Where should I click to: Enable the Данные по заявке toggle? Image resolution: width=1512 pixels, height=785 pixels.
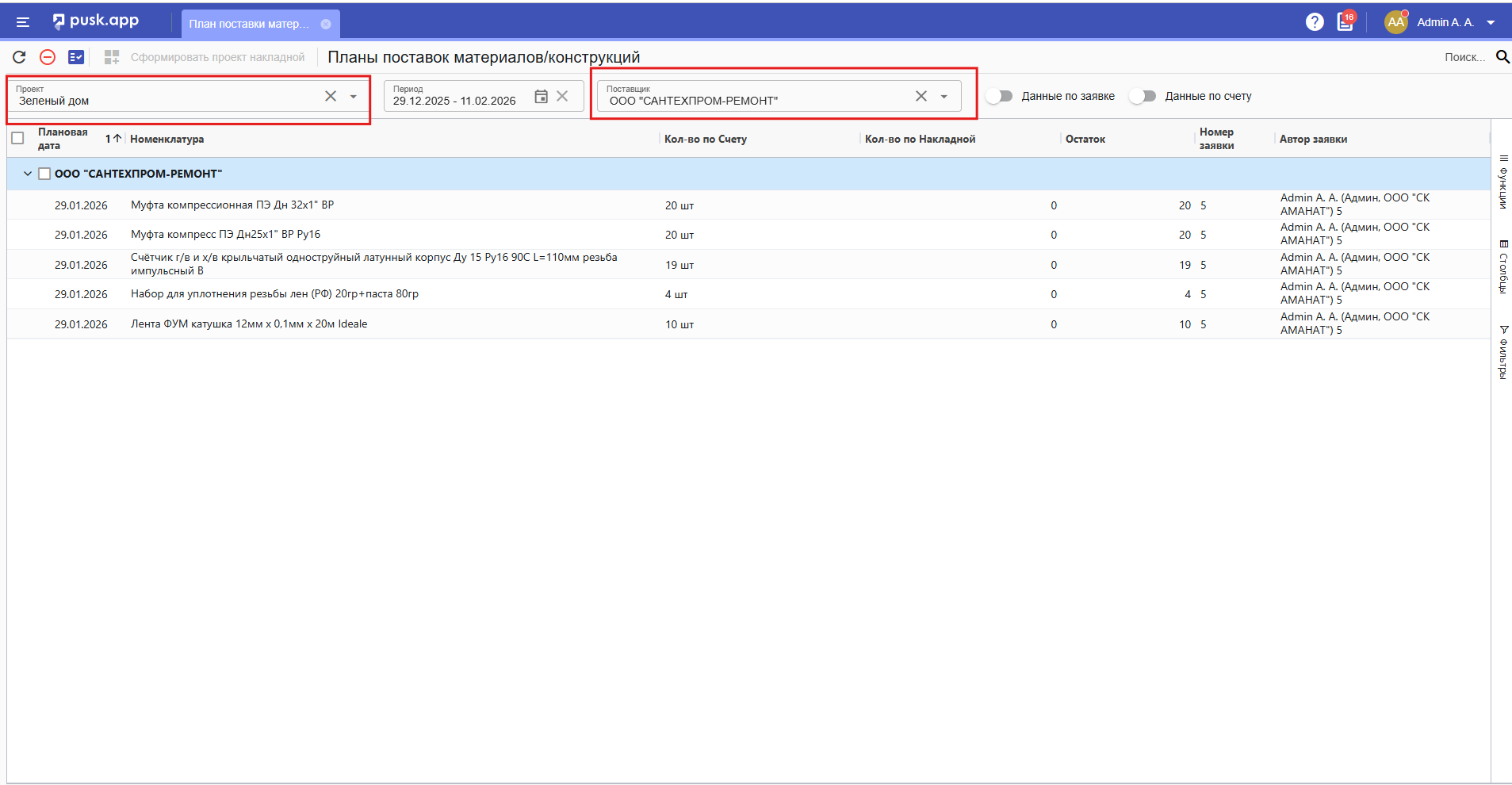[x=999, y=96]
